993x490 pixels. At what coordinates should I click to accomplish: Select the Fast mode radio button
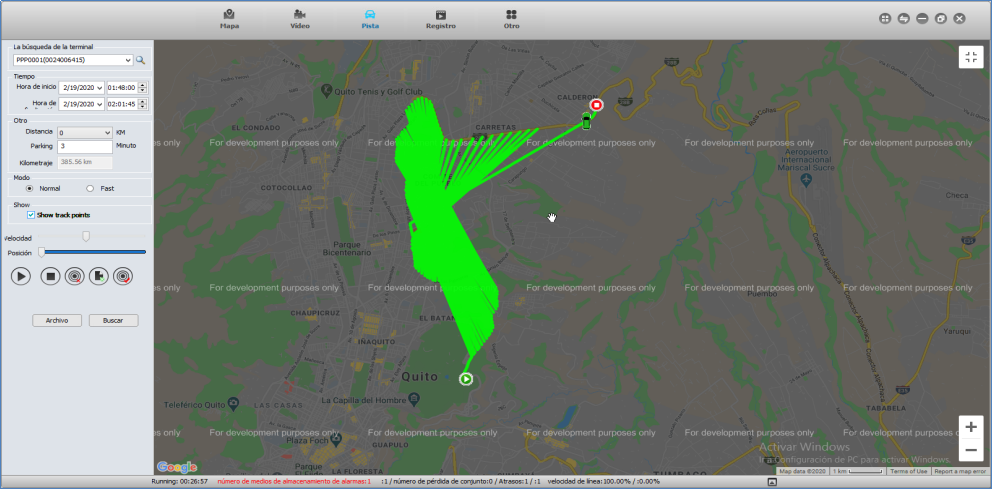tap(90, 189)
